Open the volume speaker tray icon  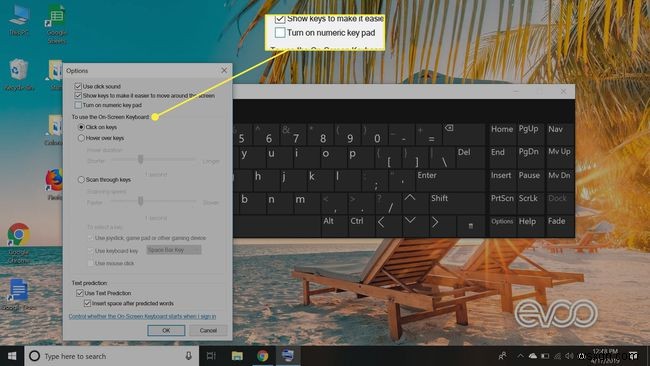569,356
